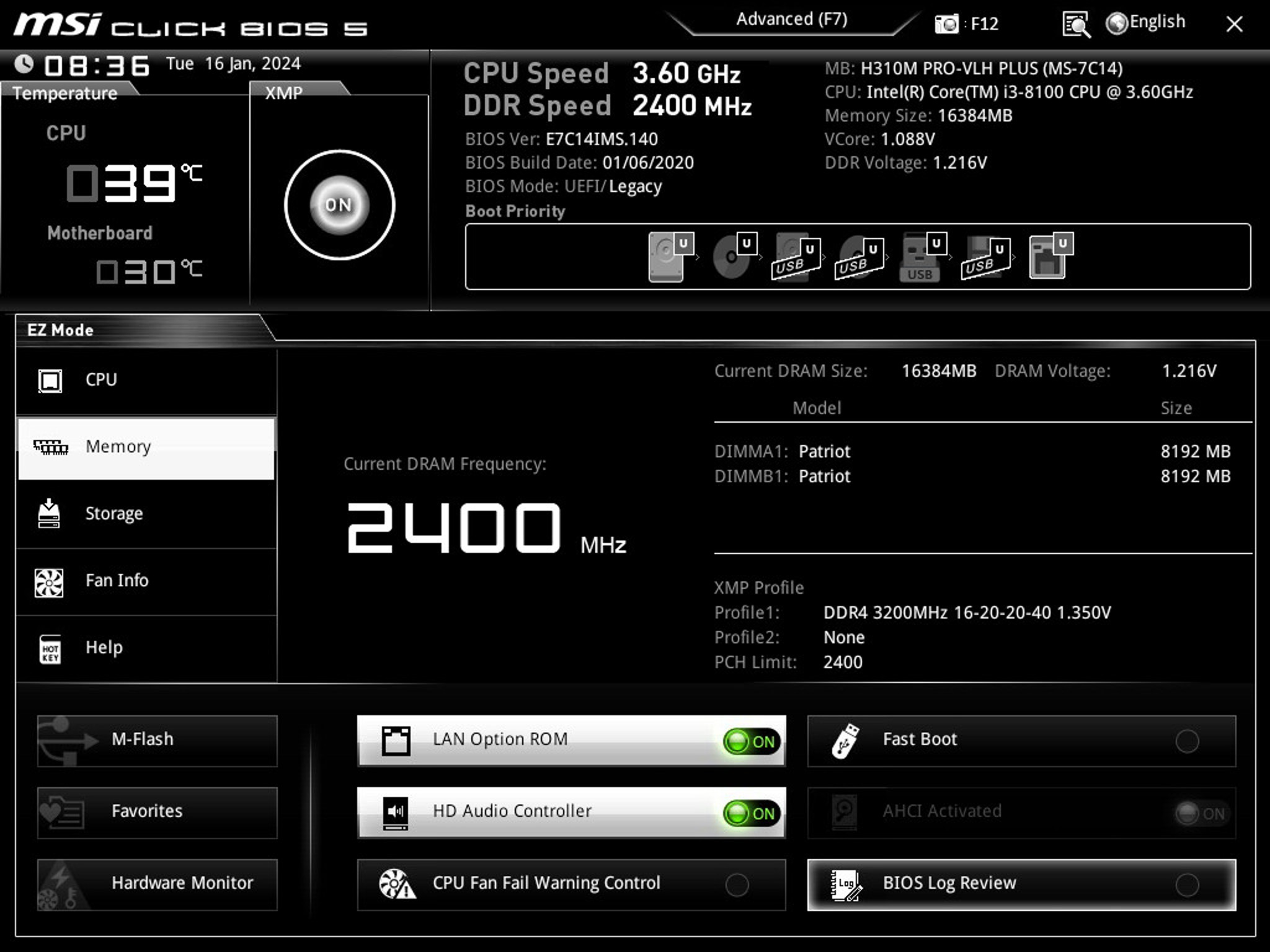Click the clock time 08:36
1270x952 pixels.
tap(97, 66)
